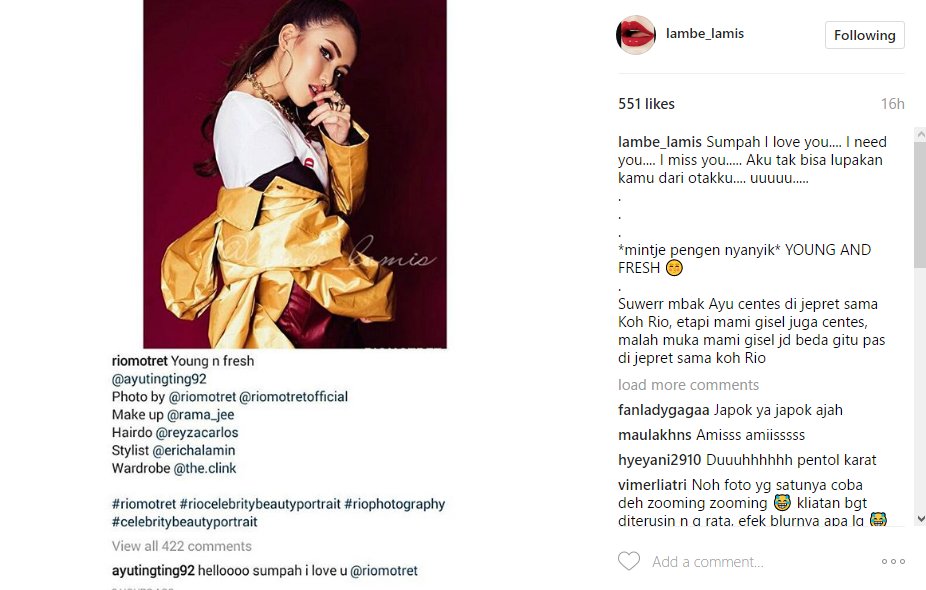
Task: Open the @ayutingting92 mention link
Action: click(159, 379)
